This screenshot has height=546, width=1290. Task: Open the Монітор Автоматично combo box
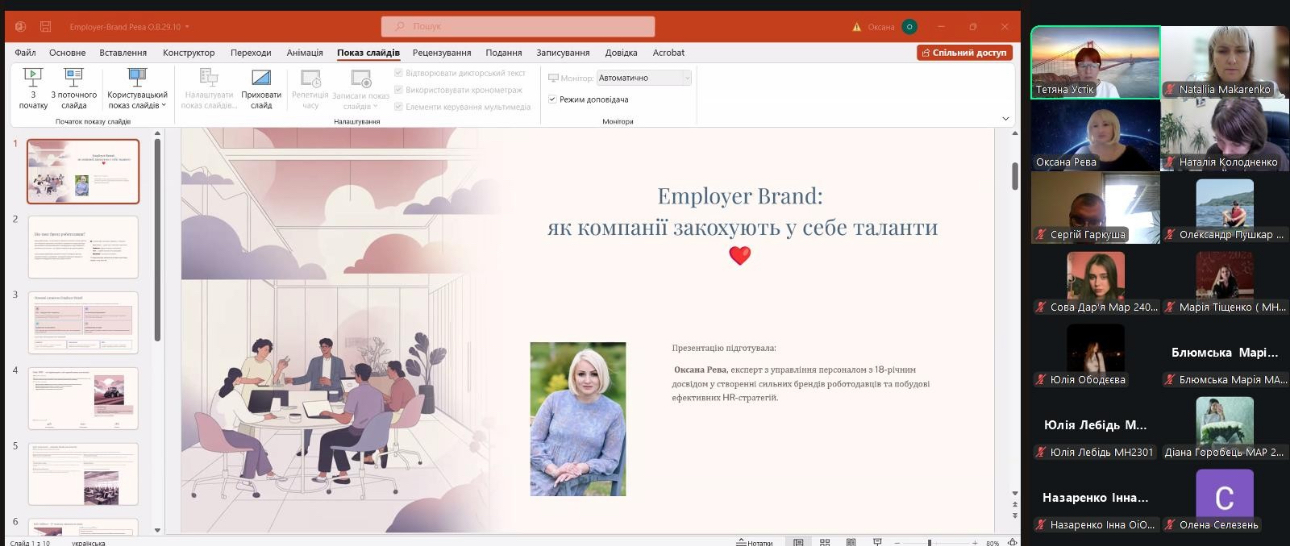point(643,78)
